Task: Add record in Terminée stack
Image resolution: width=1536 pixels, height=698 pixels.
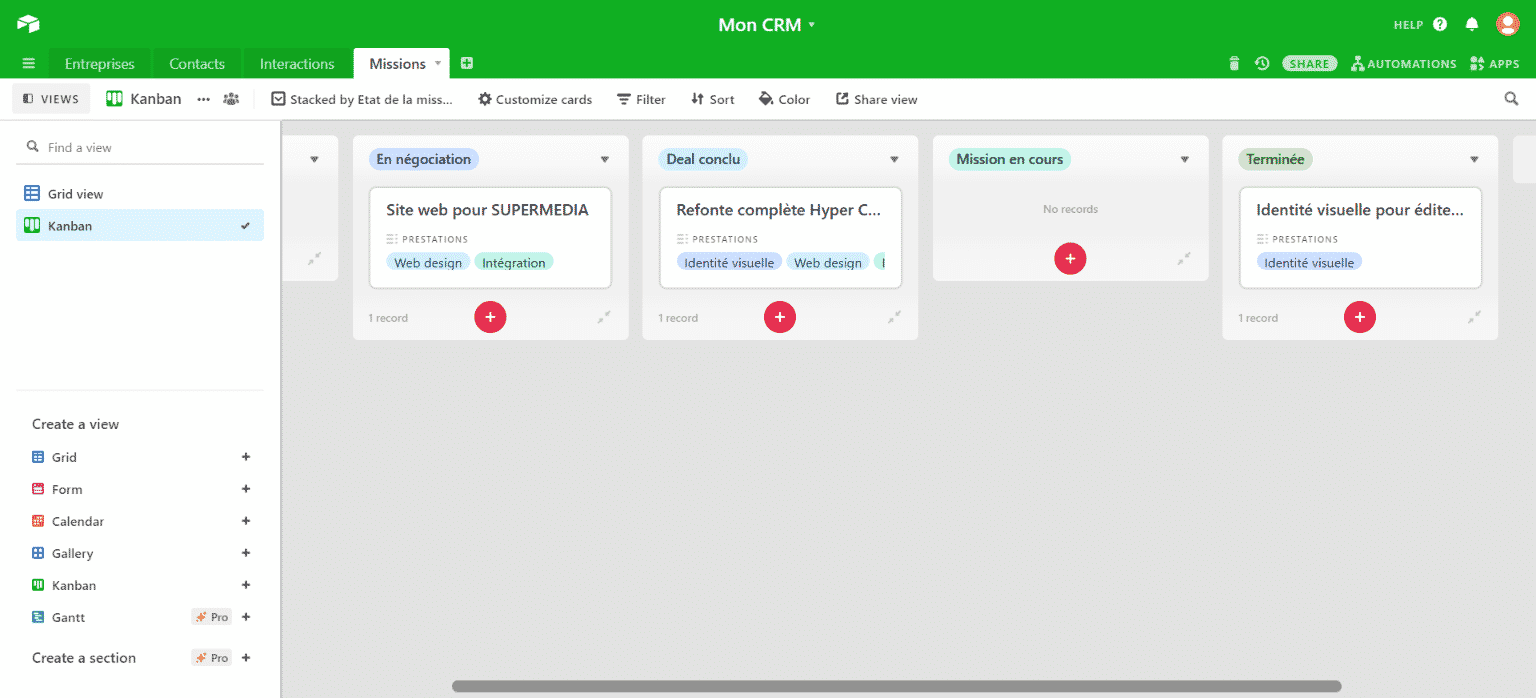Action: pos(1360,317)
